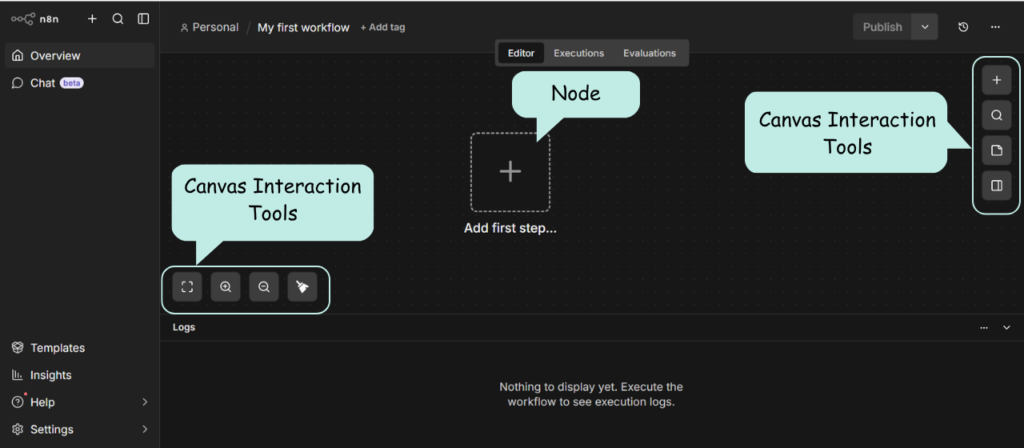The height and width of the screenshot is (448, 1024).
Task: Click the Publish button
Action: [882, 27]
